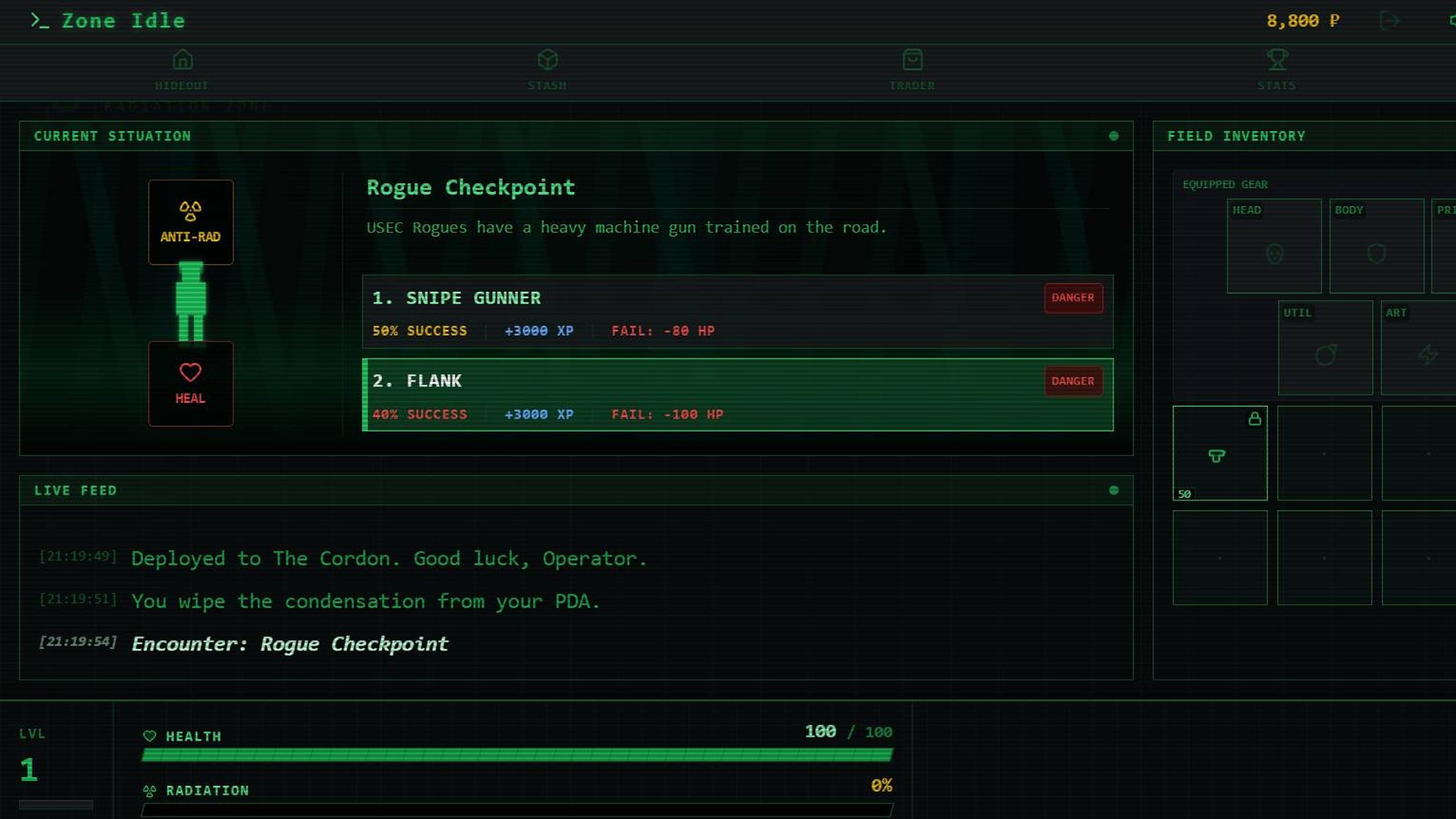Screen dimensions: 1456x819
Task: Click the 'FAIL: -80 HP' text
Action: [x=663, y=331]
